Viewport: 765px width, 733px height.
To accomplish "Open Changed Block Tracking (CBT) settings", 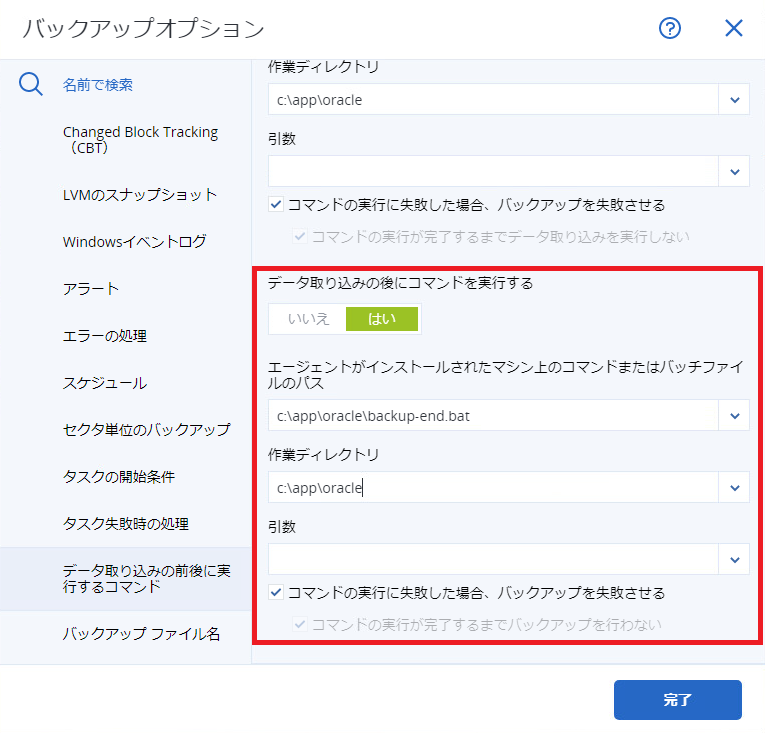I will [140, 140].
